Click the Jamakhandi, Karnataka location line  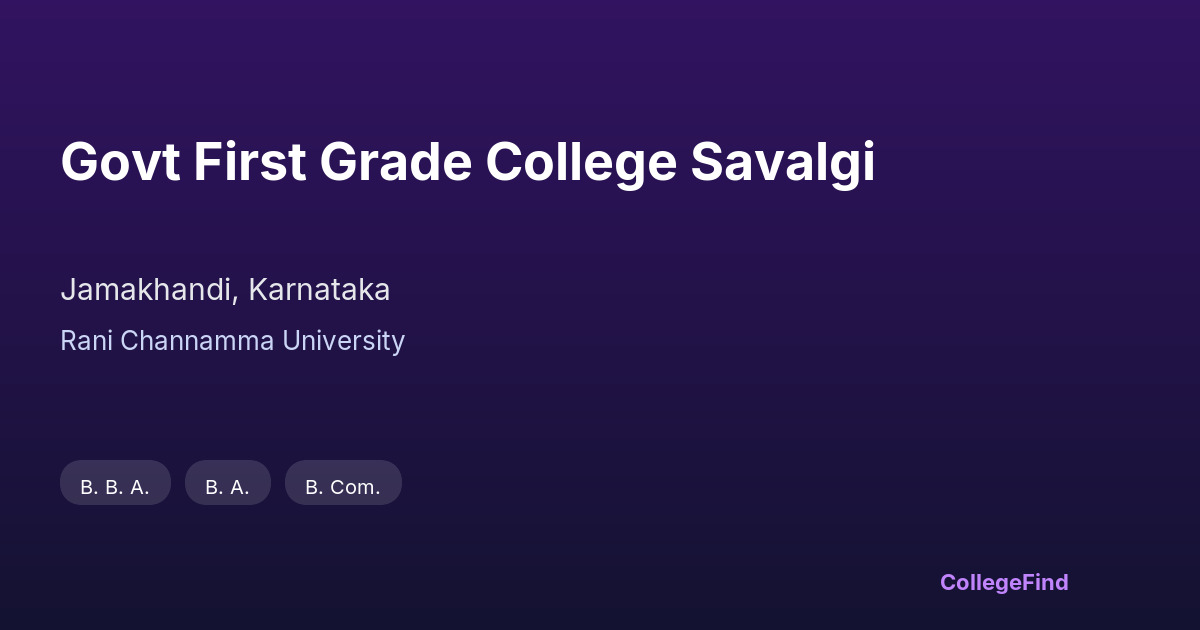[x=225, y=290]
